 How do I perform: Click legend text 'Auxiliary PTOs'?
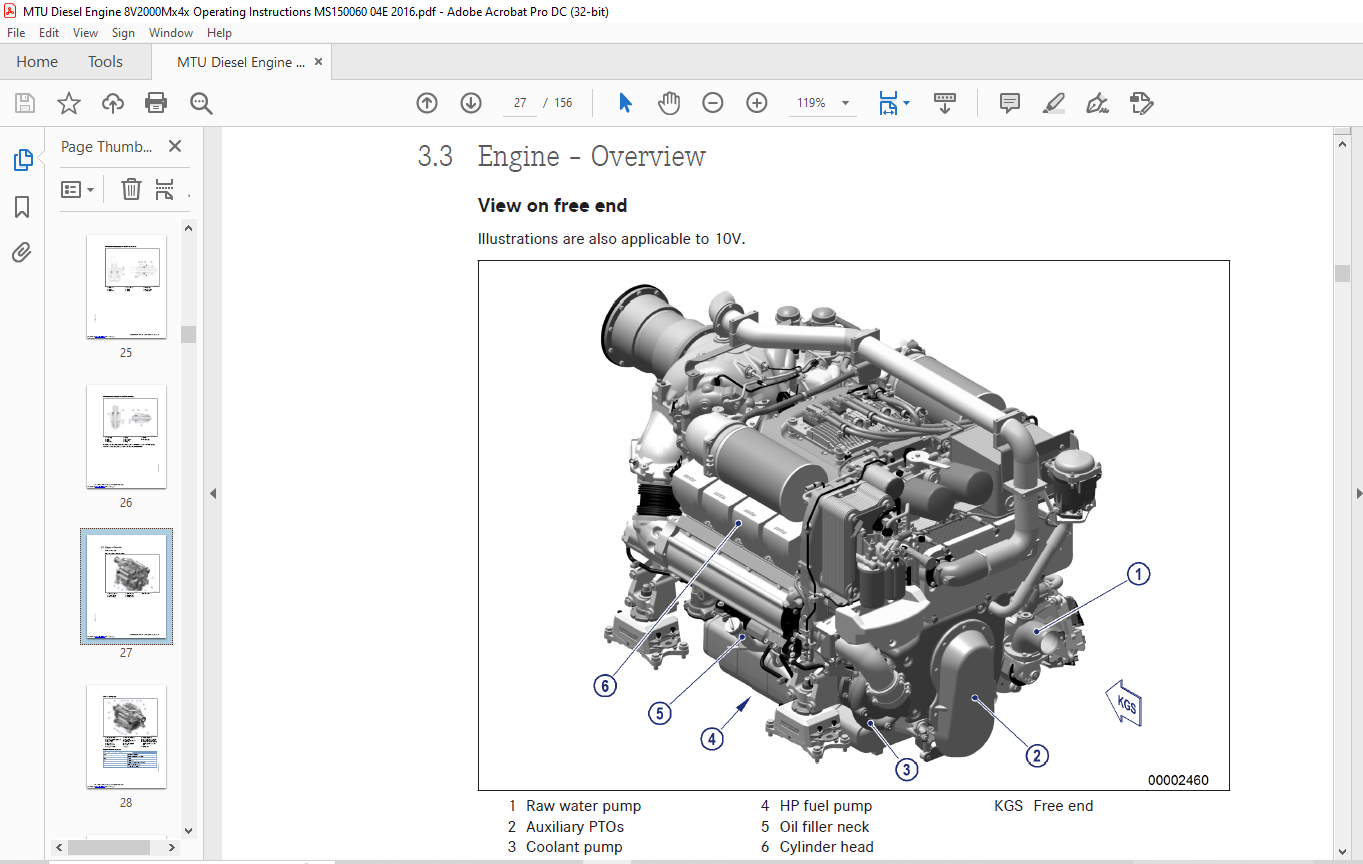click(575, 827)
